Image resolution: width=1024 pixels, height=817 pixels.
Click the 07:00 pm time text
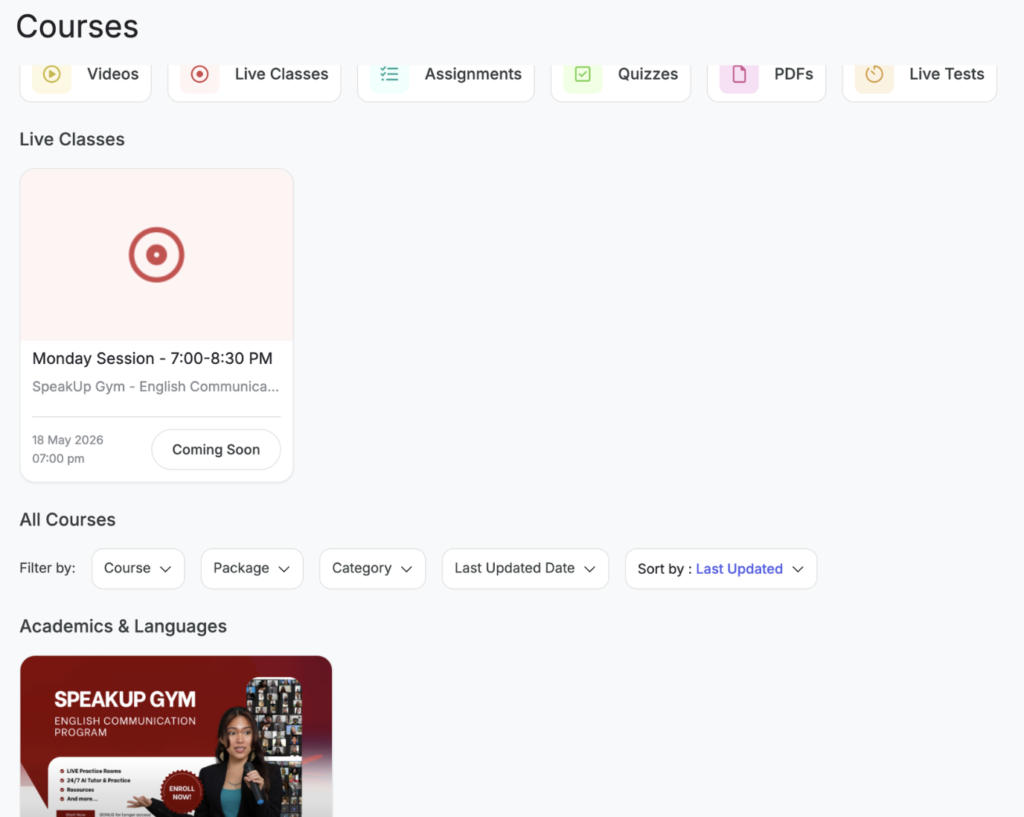tap(58, 458)
